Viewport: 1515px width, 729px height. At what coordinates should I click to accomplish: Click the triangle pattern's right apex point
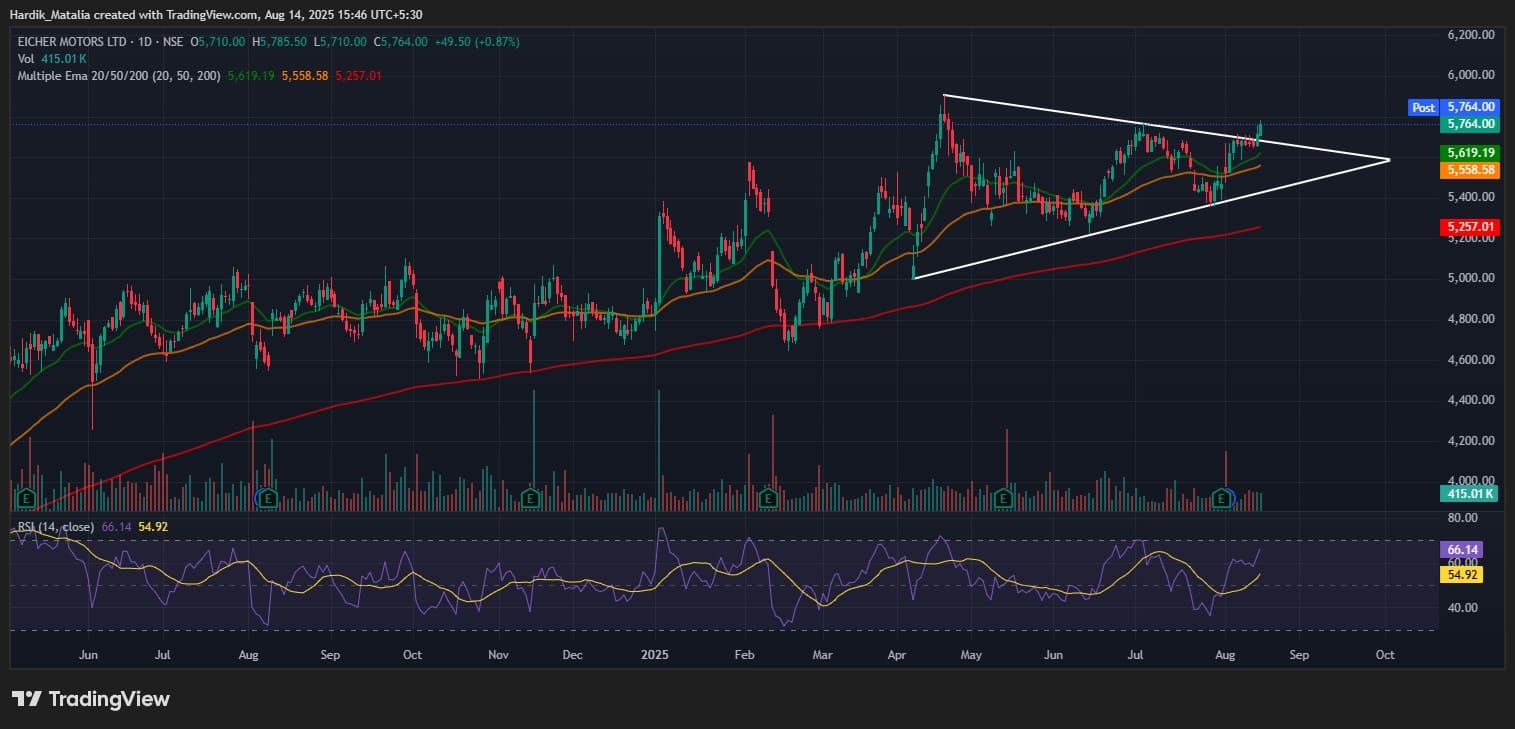coord(1389,160)
